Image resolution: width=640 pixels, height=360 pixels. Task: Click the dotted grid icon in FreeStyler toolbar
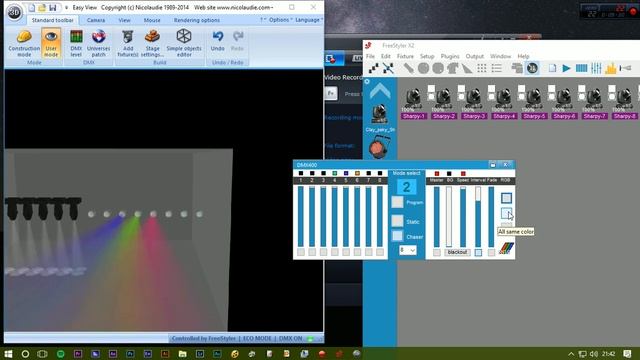point(482,68)
